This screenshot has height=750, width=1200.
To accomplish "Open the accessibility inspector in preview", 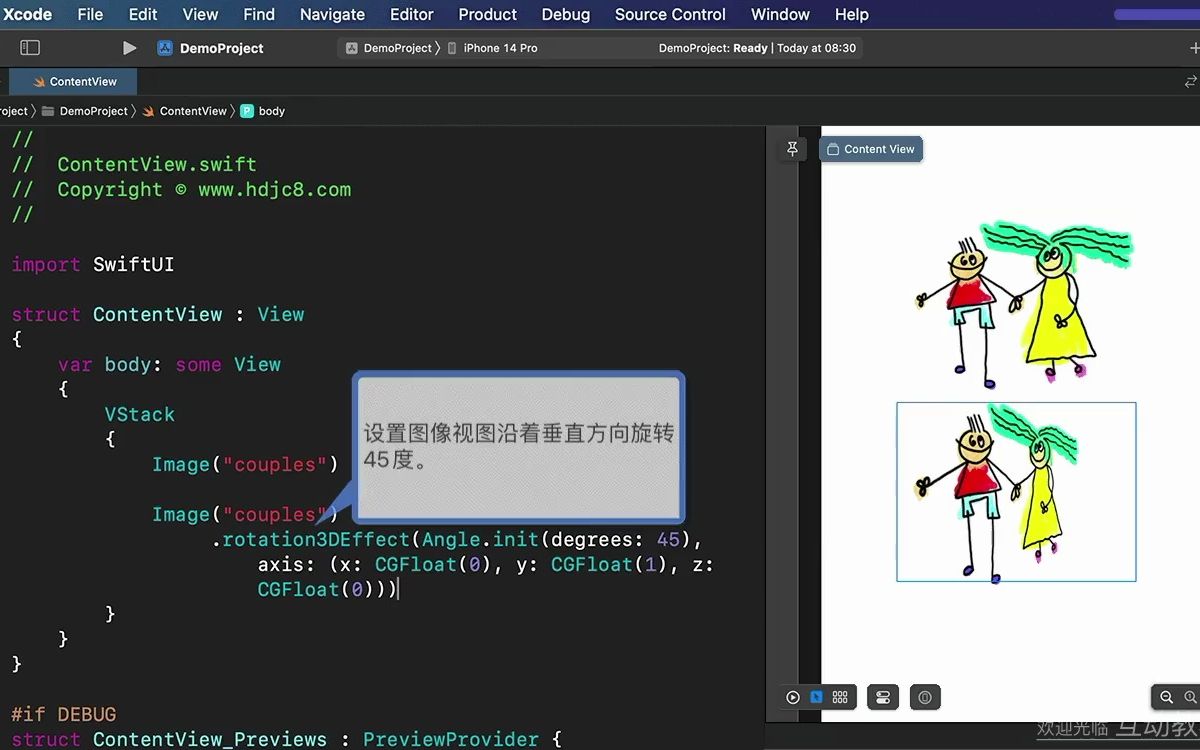I will pyautogui.click(x=925, y=697).
